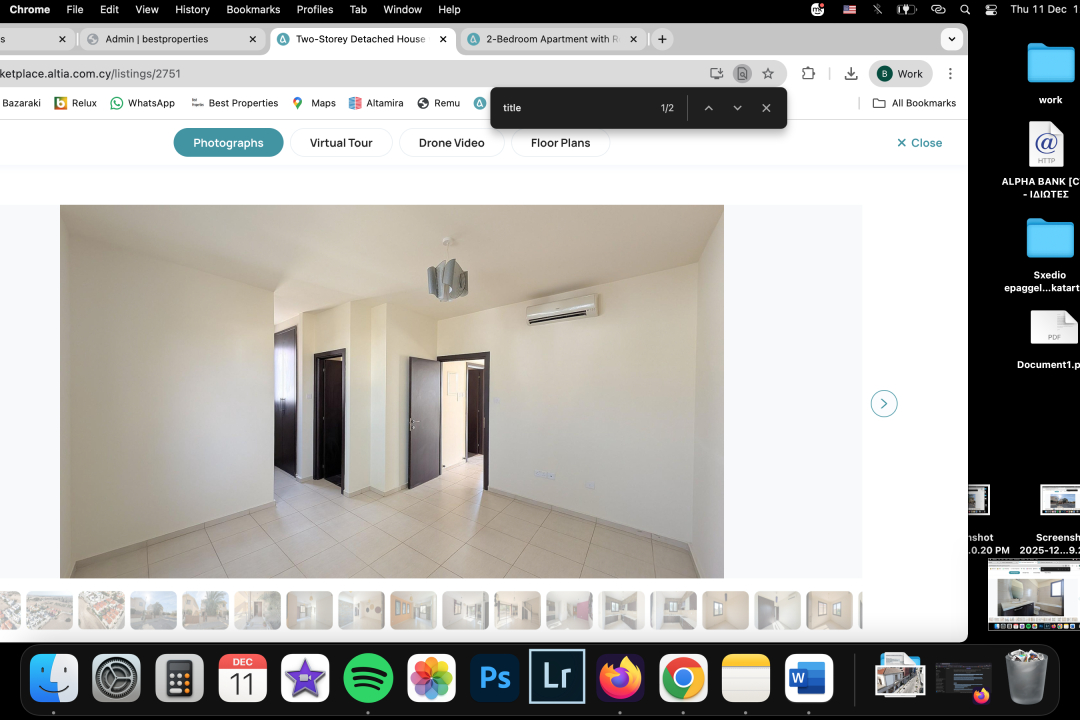
Task: Close the photo gallery via Close link
Action: click(918, 142)
